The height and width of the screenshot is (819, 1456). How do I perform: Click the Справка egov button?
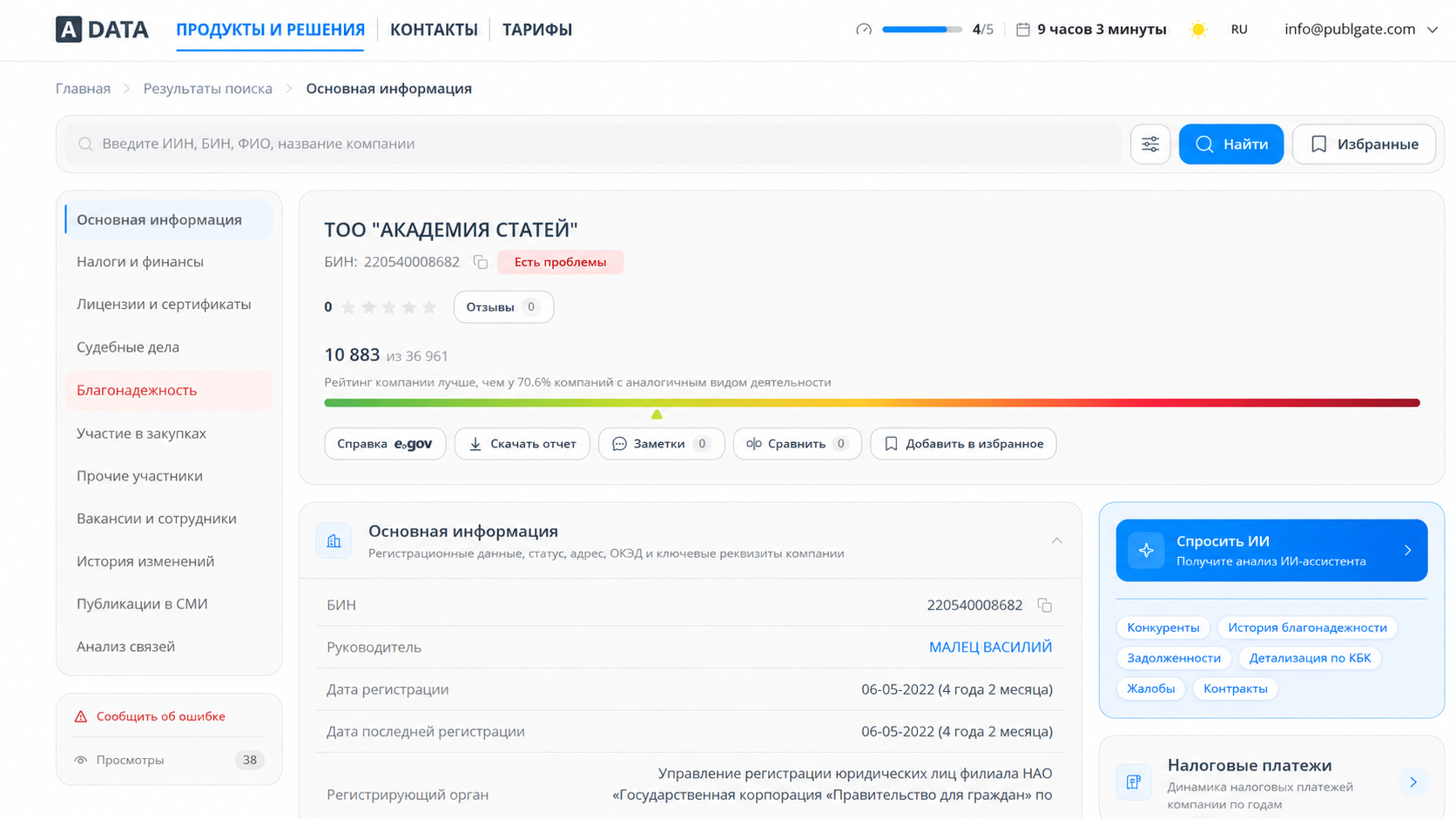pos(385,444)
